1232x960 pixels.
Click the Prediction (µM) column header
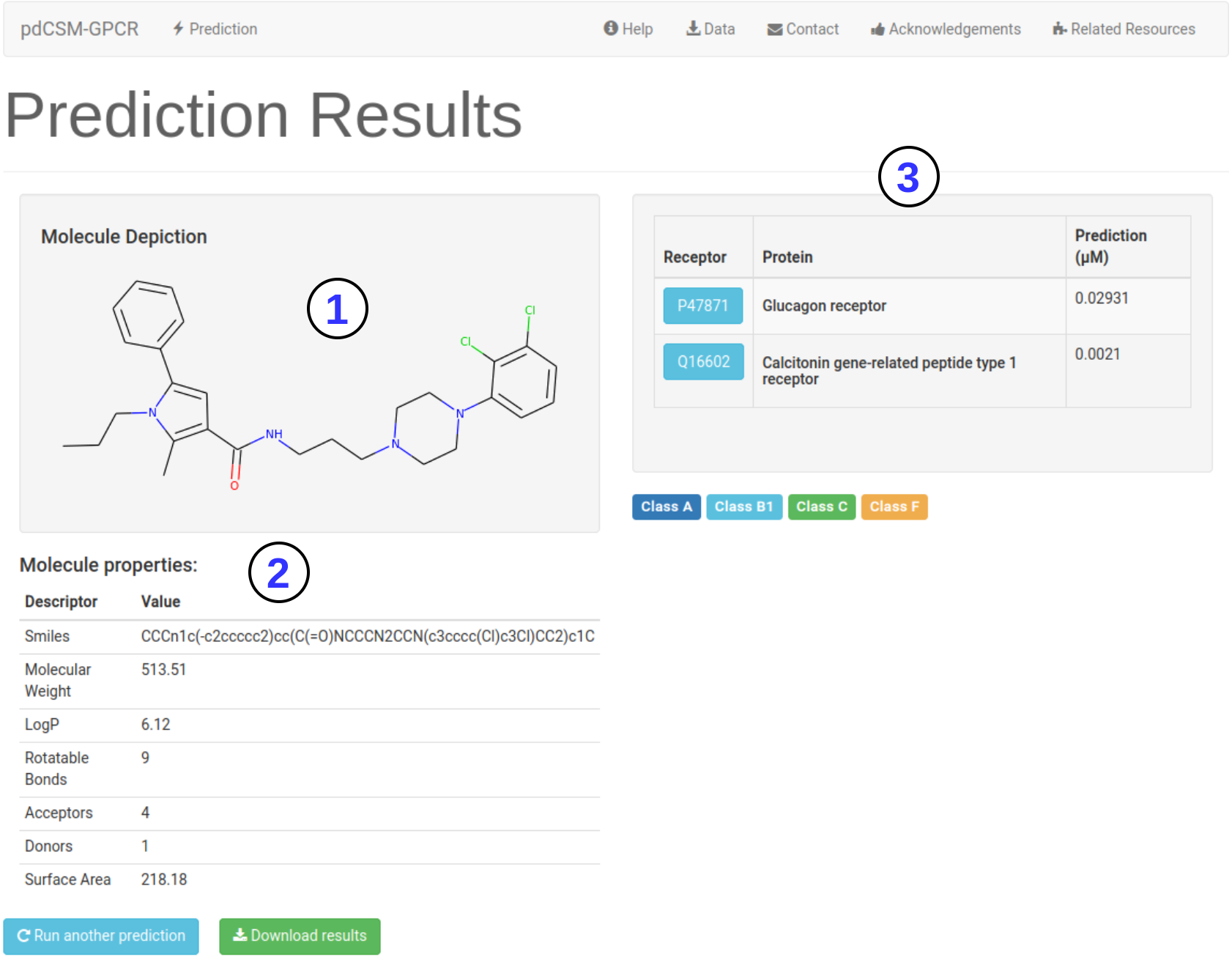pos(1110,246)
